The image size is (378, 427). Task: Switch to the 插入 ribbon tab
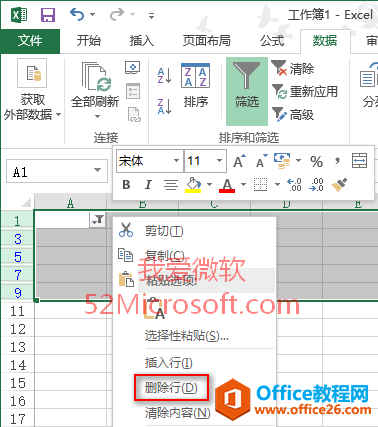(x=142, y=41)
